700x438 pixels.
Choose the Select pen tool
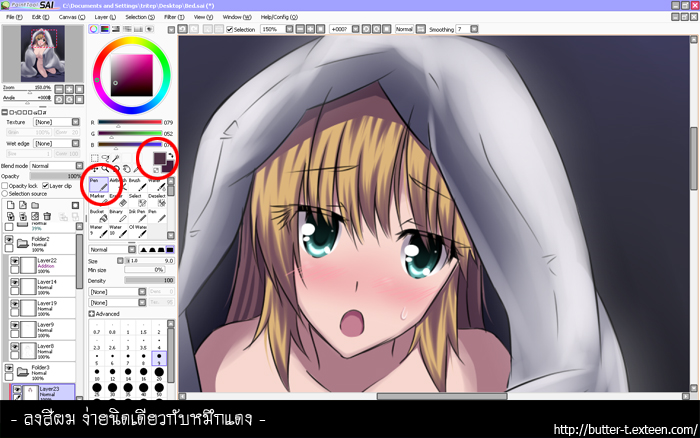pyautogui.click(x=137, y=201)
